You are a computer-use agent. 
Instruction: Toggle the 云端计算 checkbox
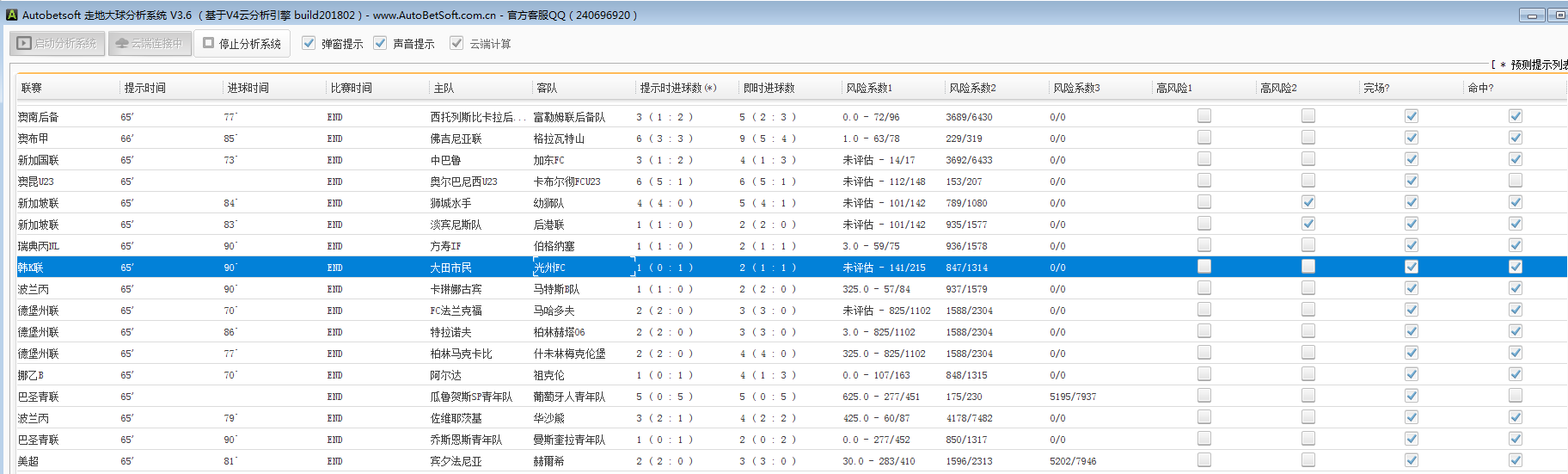[x=456, y=43]
